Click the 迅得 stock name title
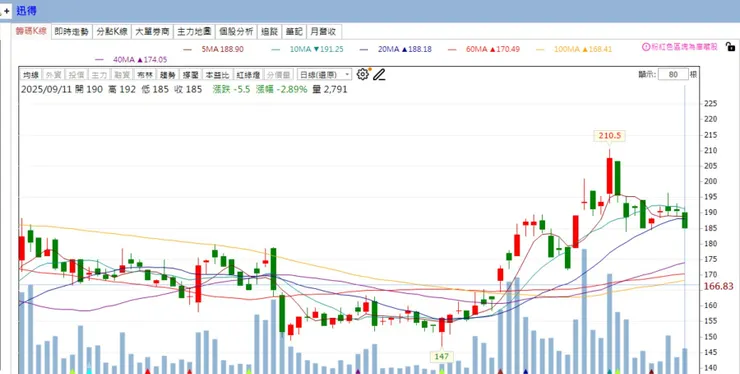The width and height of the screenshot is (740, 374). (26, 10)
